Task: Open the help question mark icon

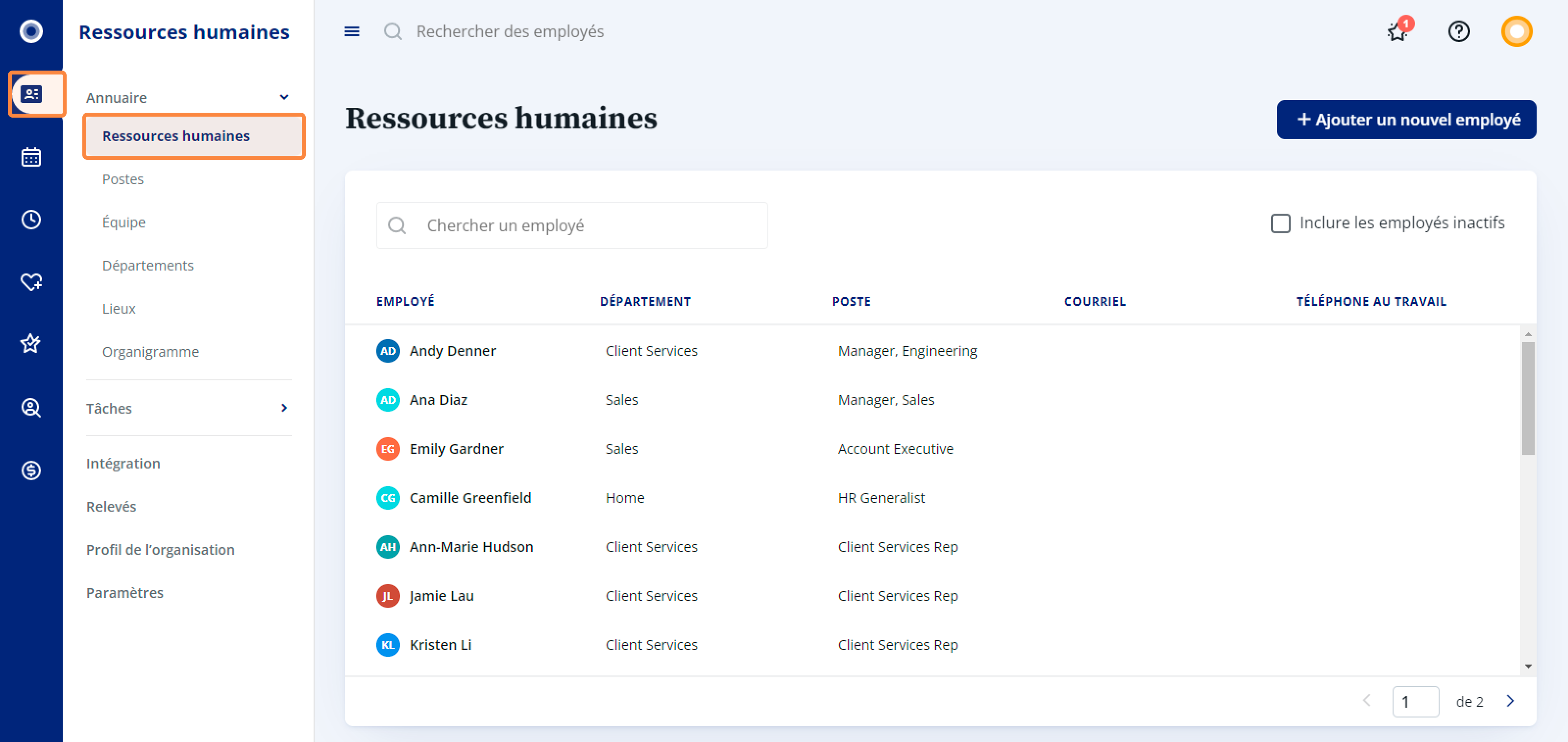Action: 1459,31
